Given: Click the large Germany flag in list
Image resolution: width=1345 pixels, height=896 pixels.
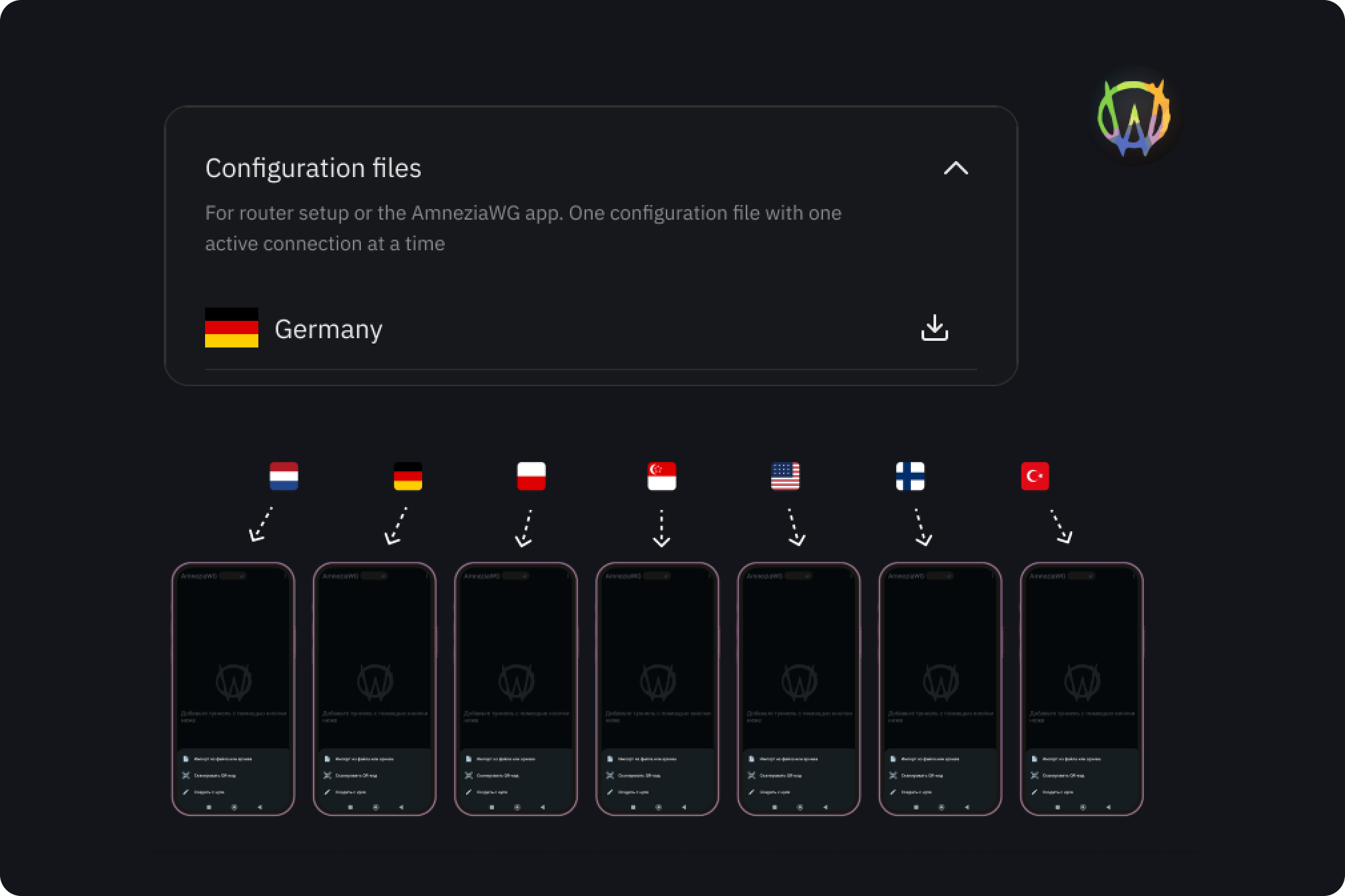Looking at the screenshot, I should (x=231, y=328).
